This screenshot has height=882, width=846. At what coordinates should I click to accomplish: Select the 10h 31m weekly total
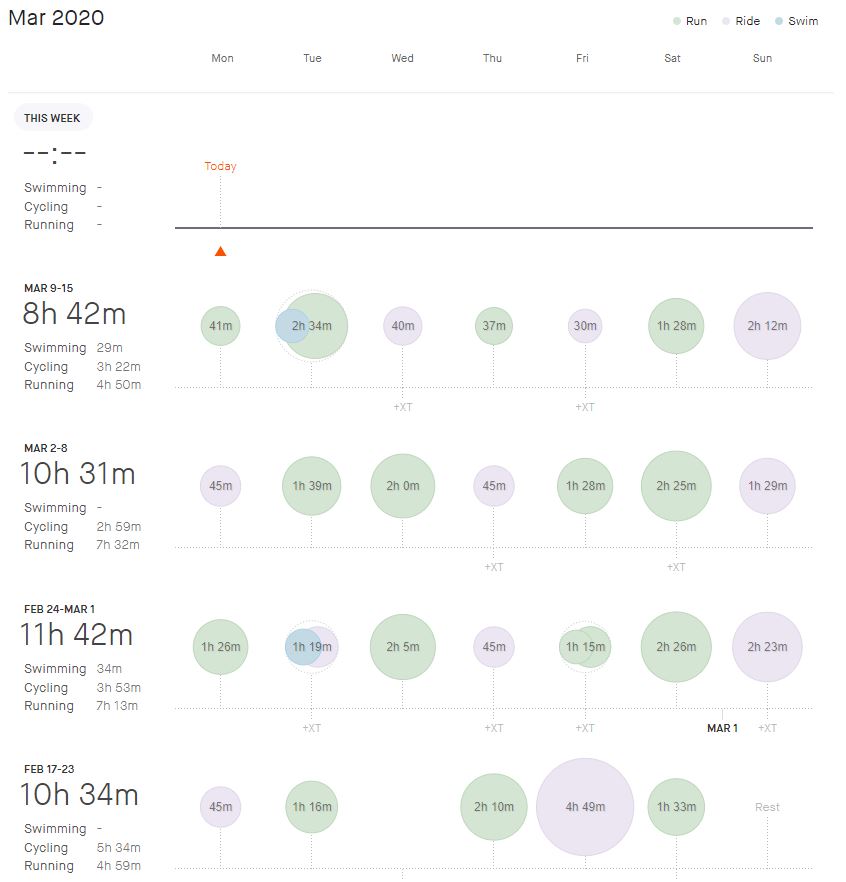tap(78, 474)
